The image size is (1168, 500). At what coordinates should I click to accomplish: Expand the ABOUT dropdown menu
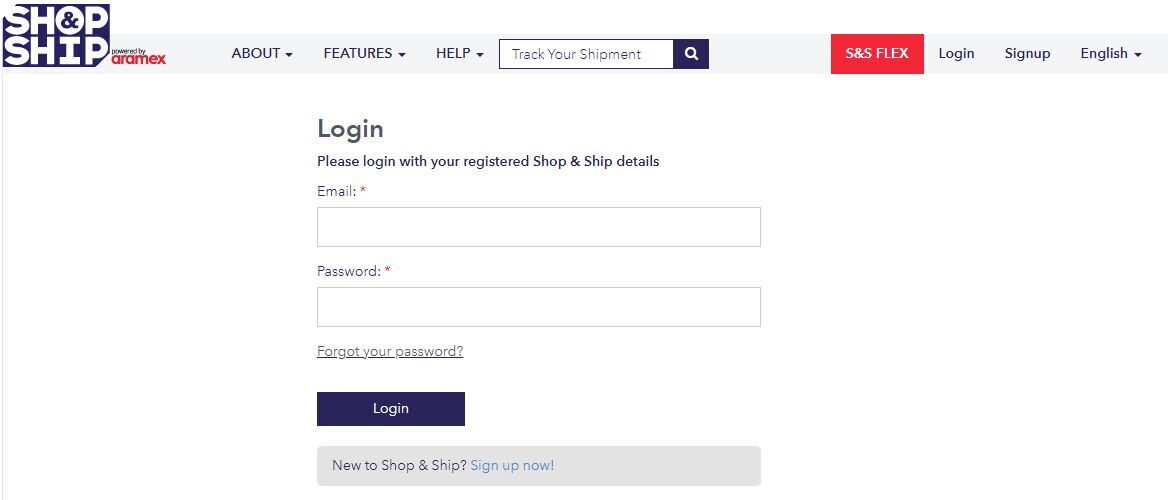pos(261,54)
